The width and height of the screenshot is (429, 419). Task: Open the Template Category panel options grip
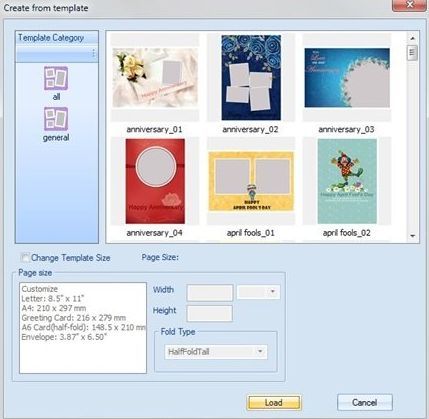click(x=93, y=53)
